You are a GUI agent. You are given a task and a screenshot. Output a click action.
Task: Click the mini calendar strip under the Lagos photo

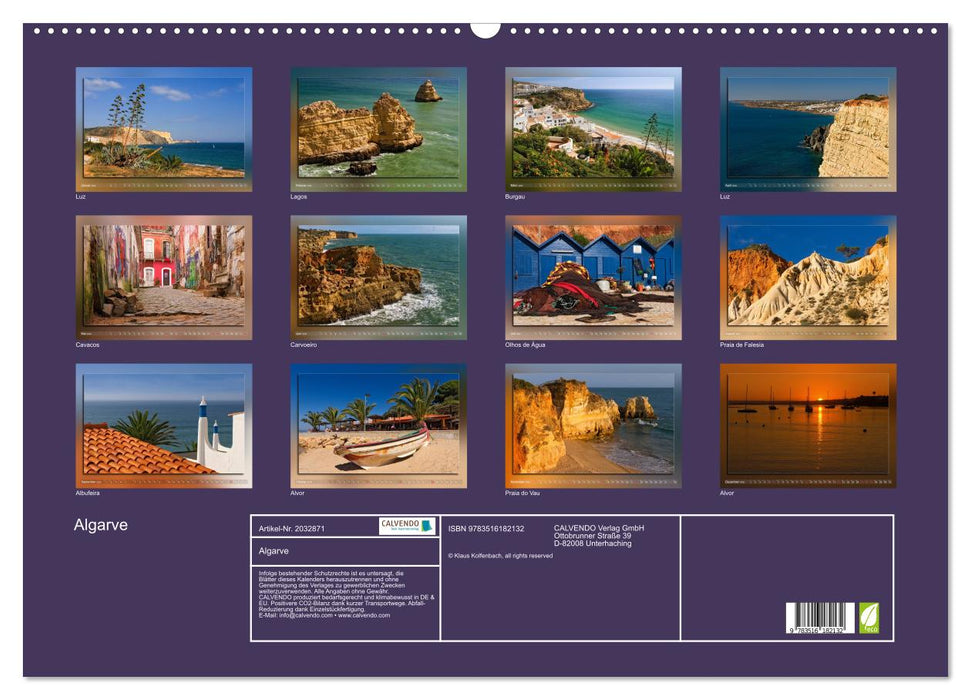(377, 184)
